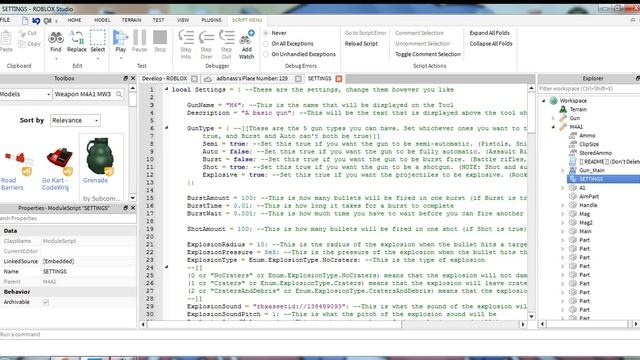
Task: Close the SETTINGS script tab
Action: tap(339, 79)
